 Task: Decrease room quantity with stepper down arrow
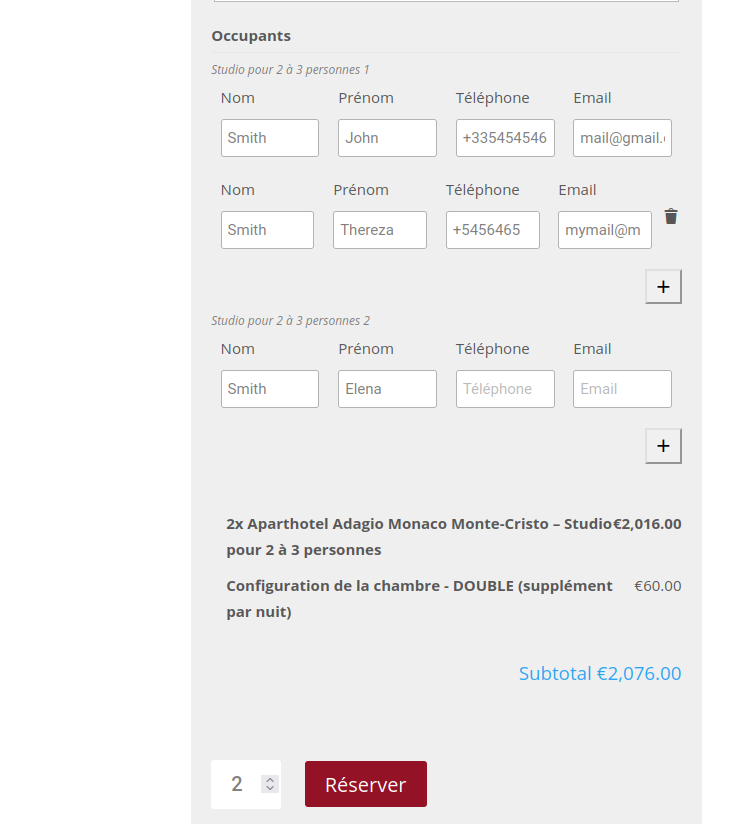click(x=270, y=789)
